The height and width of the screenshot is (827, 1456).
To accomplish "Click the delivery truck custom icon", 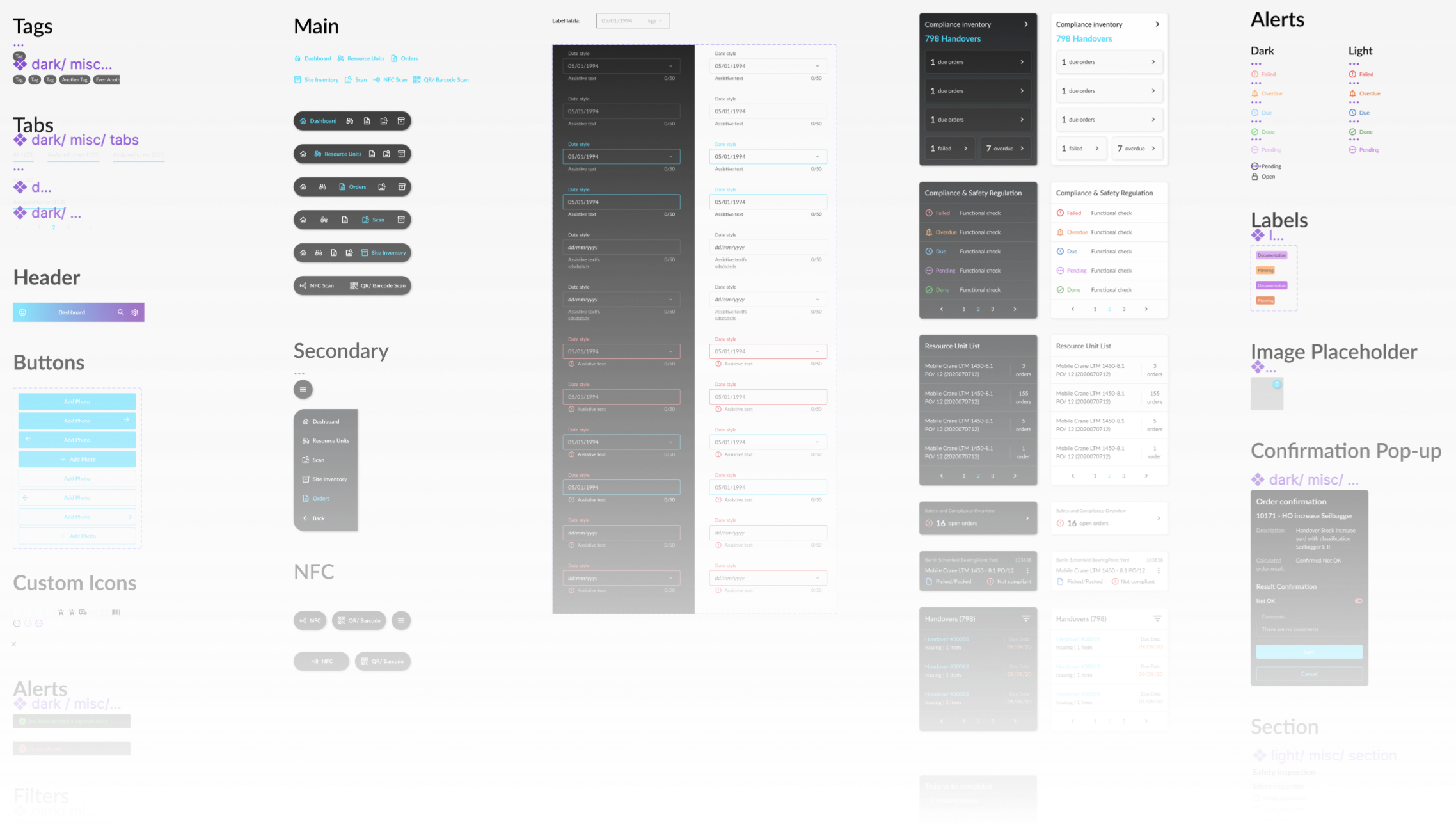I will point(83,613).
